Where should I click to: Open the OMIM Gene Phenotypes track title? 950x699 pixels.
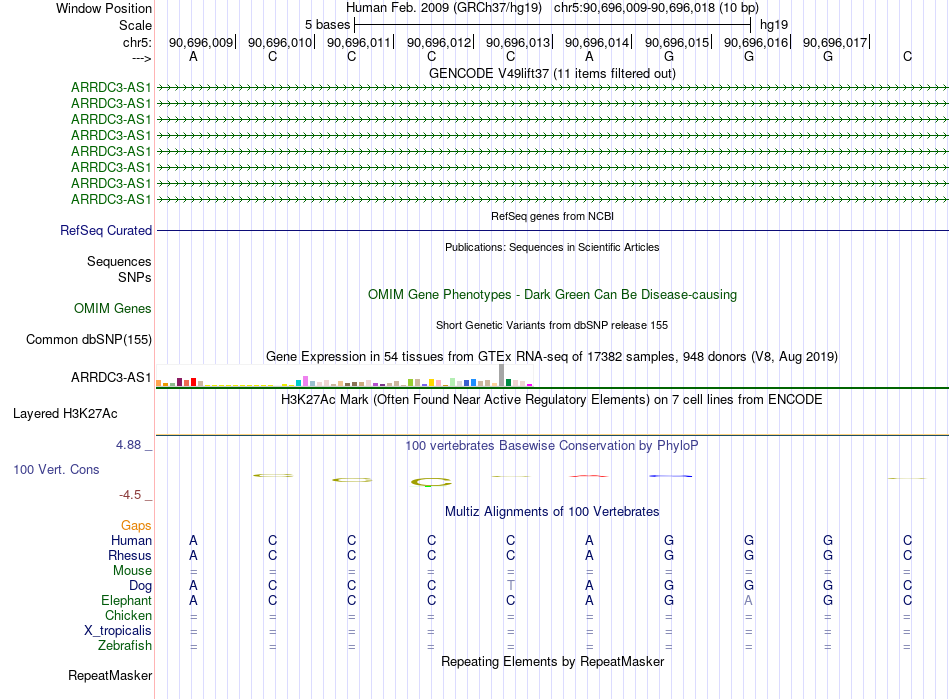pyautogui.click(x=552, y=295)
